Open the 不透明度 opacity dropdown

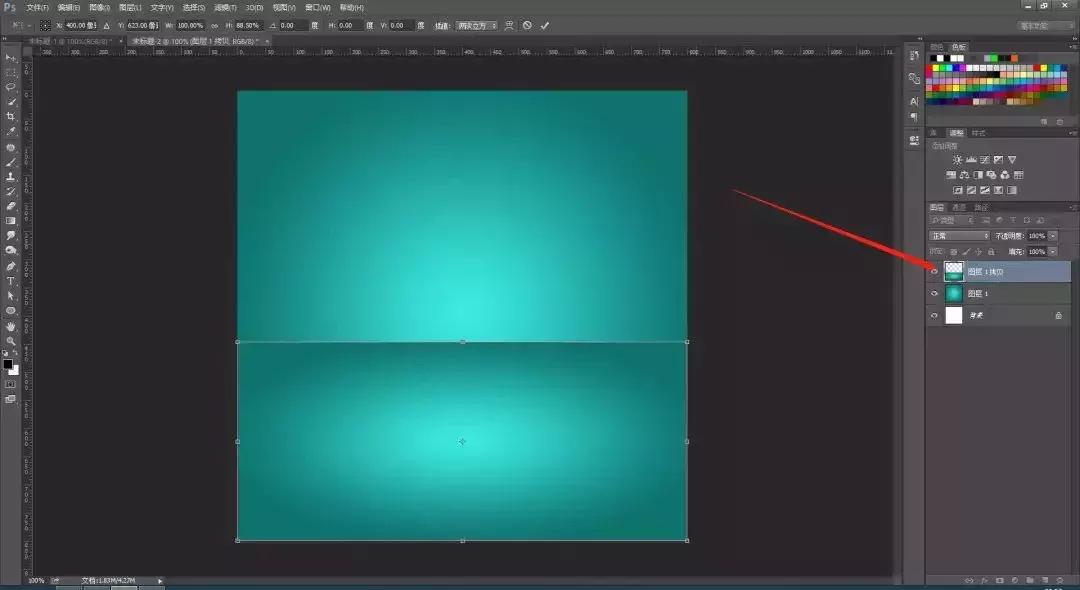pyautogui.click(x=1050, y=235)
